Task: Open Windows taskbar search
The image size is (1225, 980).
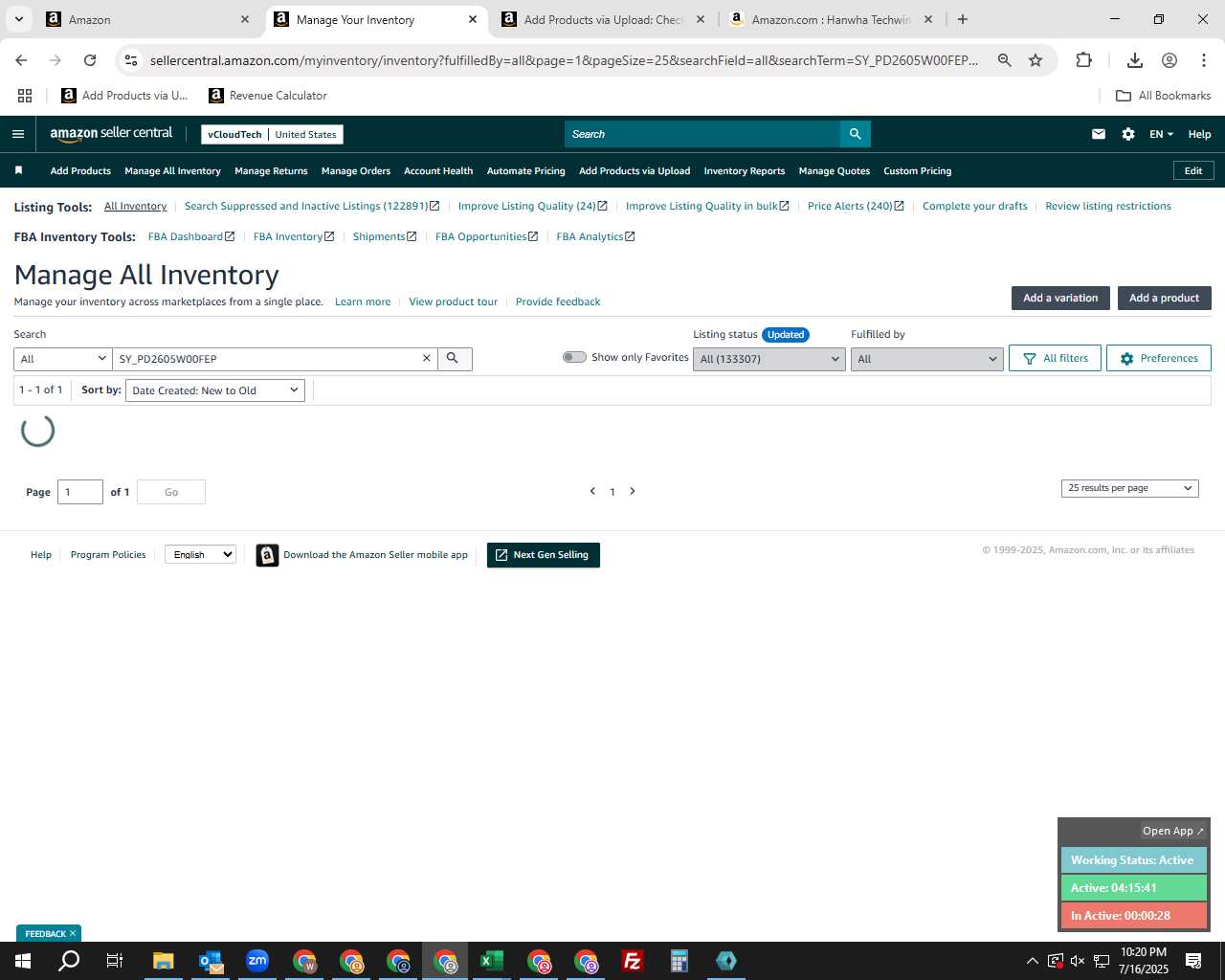Action: point(69,961)
